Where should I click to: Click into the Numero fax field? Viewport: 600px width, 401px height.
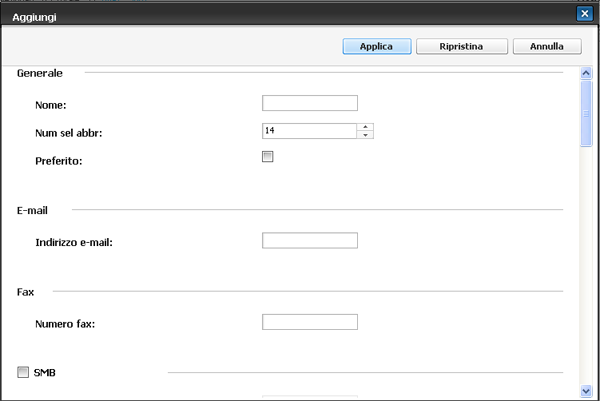click(x=309, y=322)
